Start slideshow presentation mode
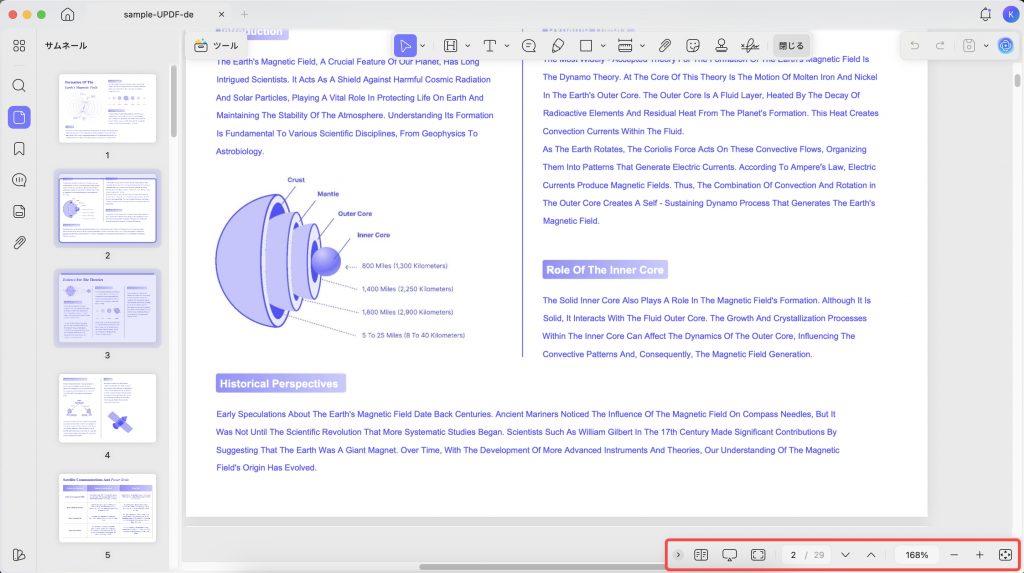The width and height of the screenshot is (1024, 573). tap(729, 555)
